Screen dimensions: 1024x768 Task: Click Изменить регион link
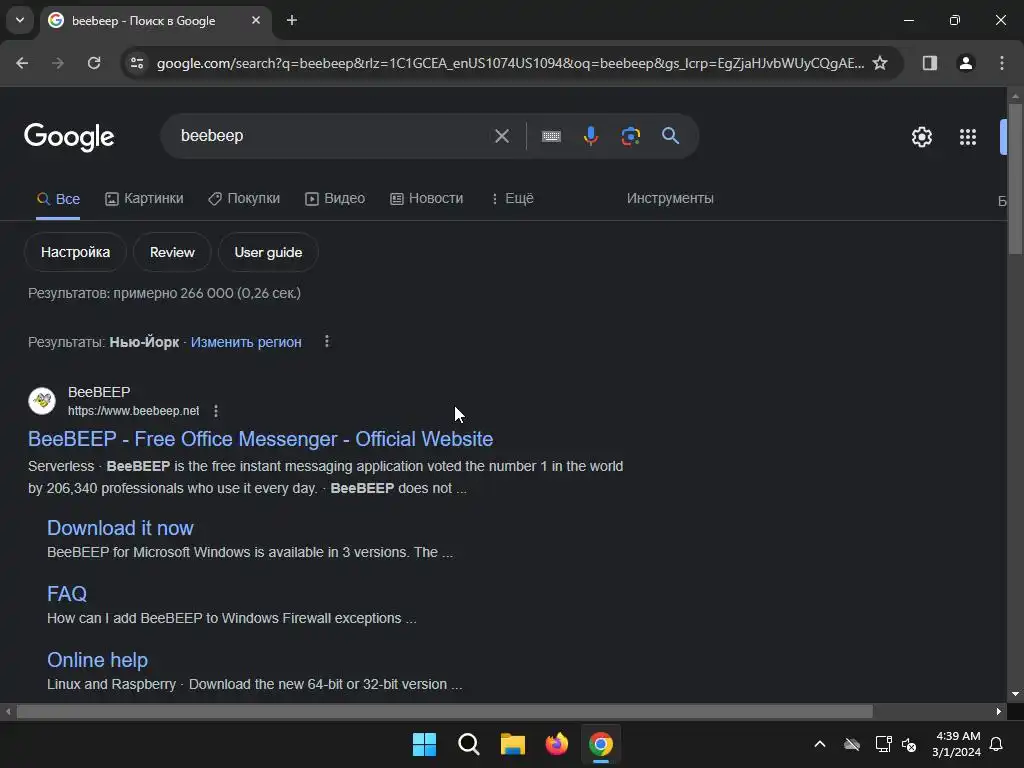246,342
